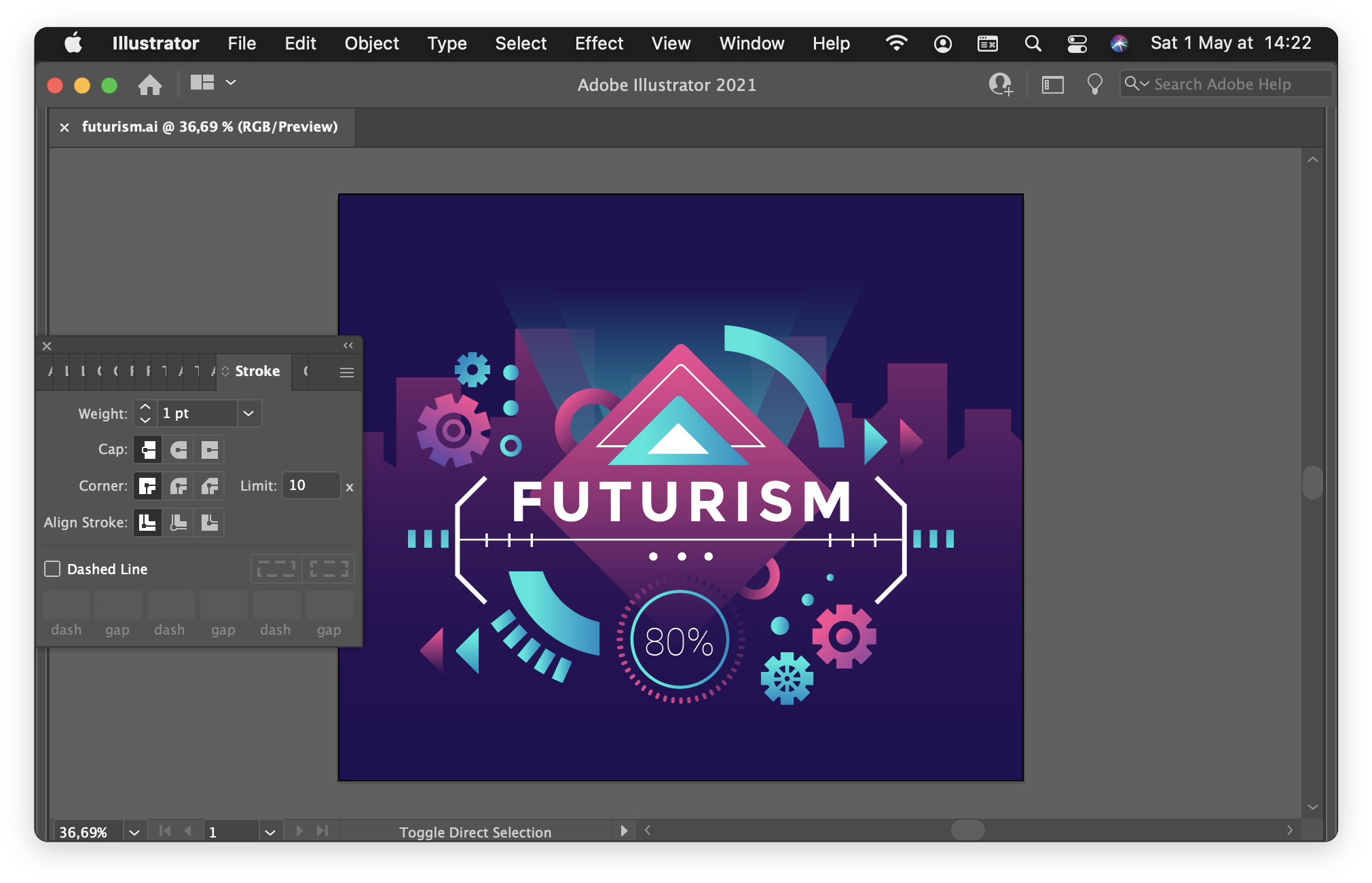The image size is (1372, 883).
Task: Align stroke to inside
Action: click(x=179, y=523)
